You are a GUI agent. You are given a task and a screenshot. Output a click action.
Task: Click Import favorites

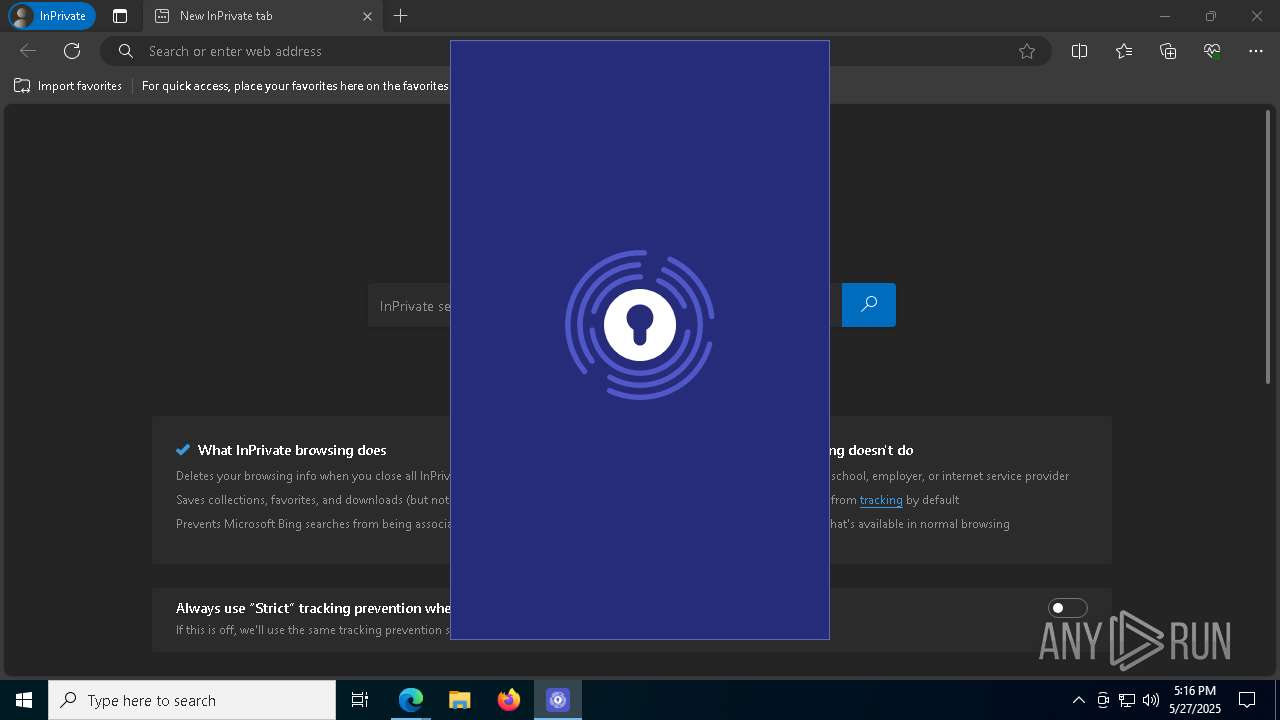pos(68,86)
